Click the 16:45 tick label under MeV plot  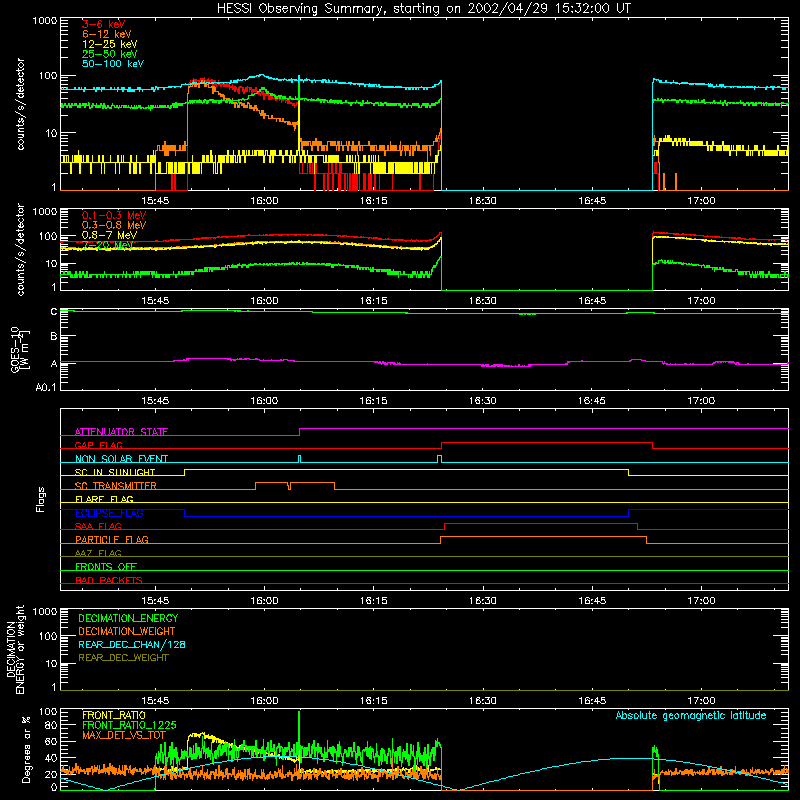click(592, 301)
